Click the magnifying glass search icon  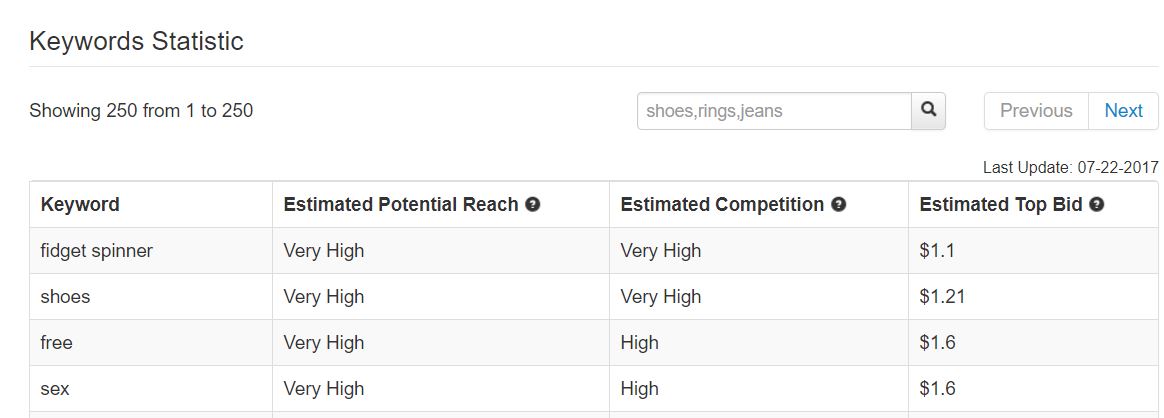click(928, 111)
